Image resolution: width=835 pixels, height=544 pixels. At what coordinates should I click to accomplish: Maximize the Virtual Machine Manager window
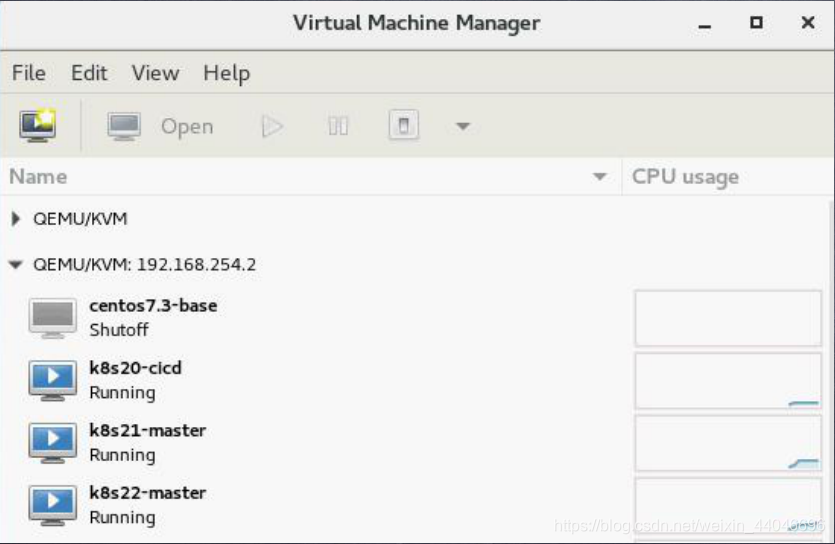756,22
